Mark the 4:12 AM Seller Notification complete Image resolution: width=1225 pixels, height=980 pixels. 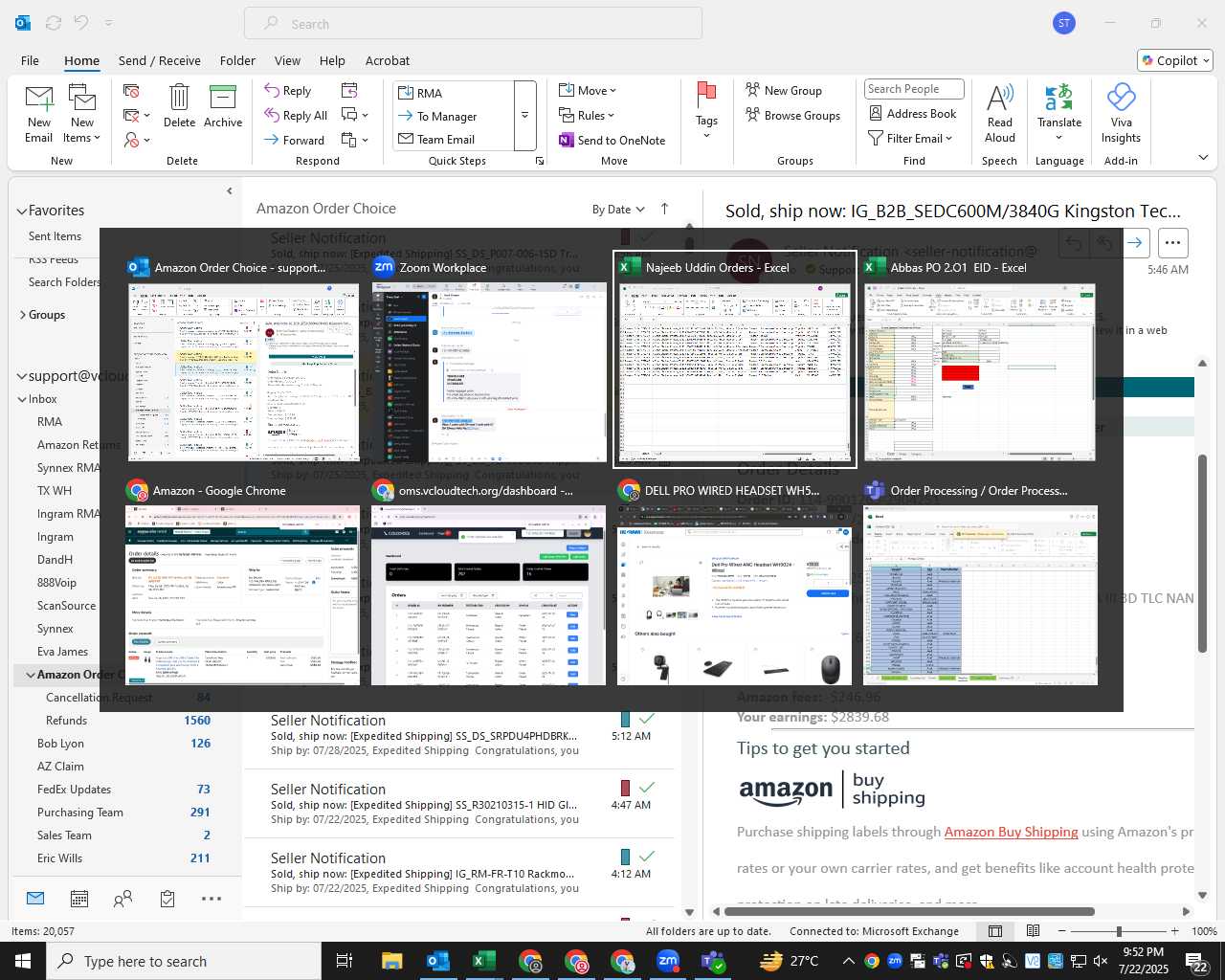pos(647,857)
